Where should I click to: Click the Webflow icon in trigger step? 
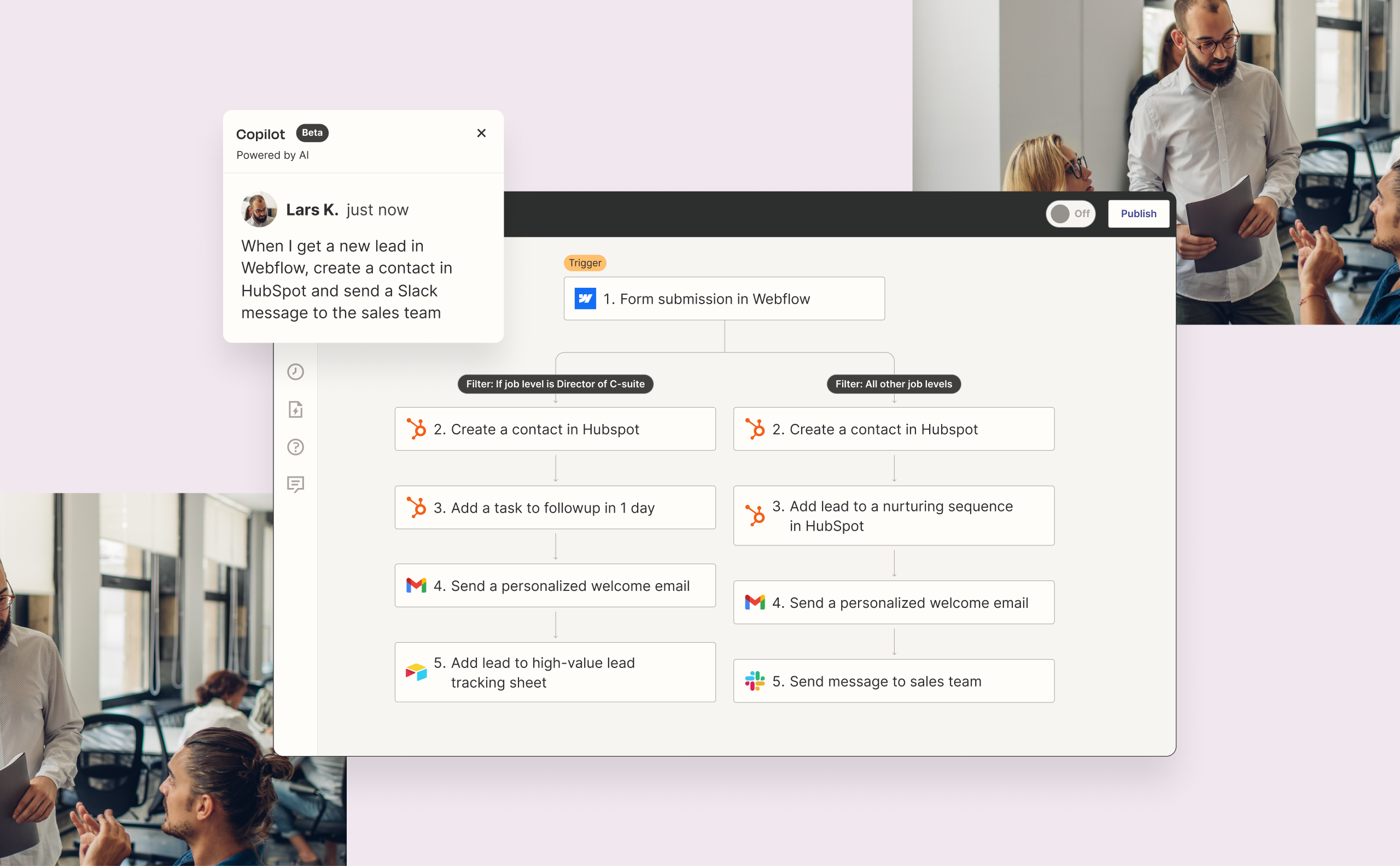585,298
